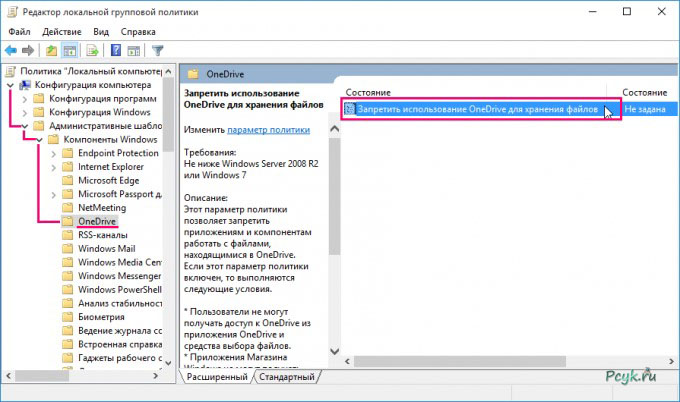Collapse the Конфигурация компьютера tree node

tap(10, 84)
